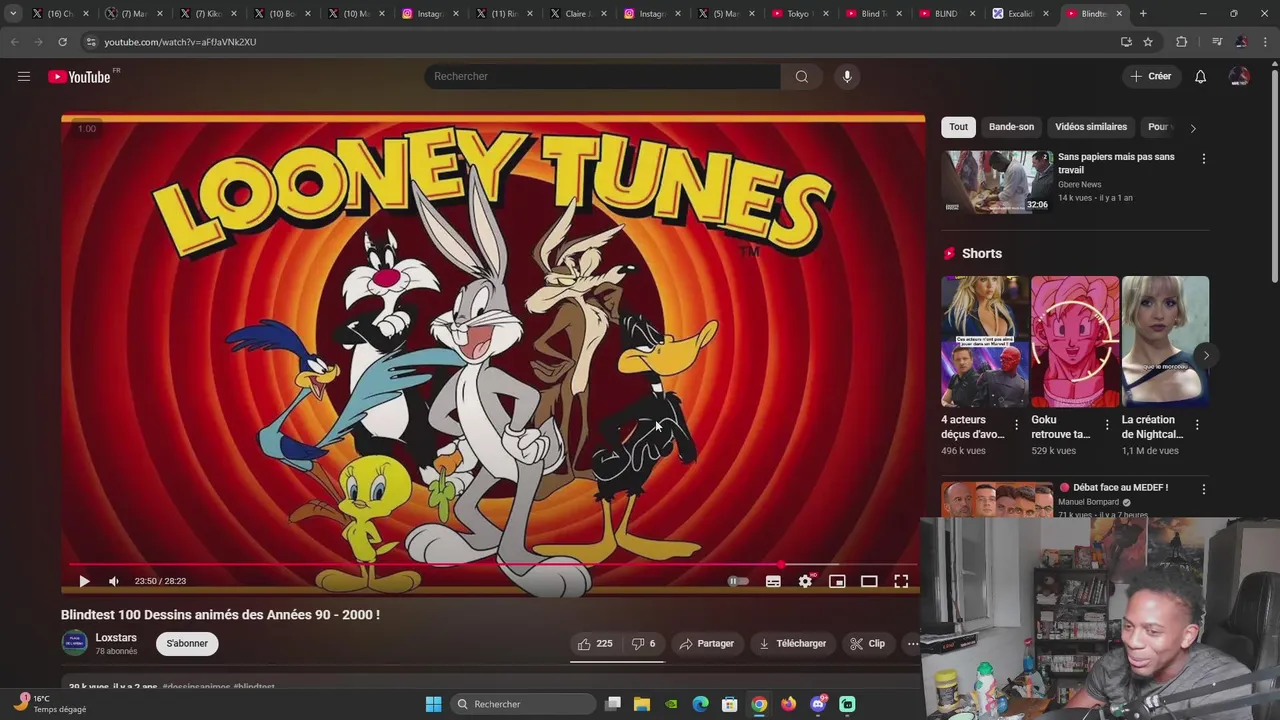Click the #dessinsanimes hashtag link
The image size is (1280, 720).
click(x=196, y=687)
